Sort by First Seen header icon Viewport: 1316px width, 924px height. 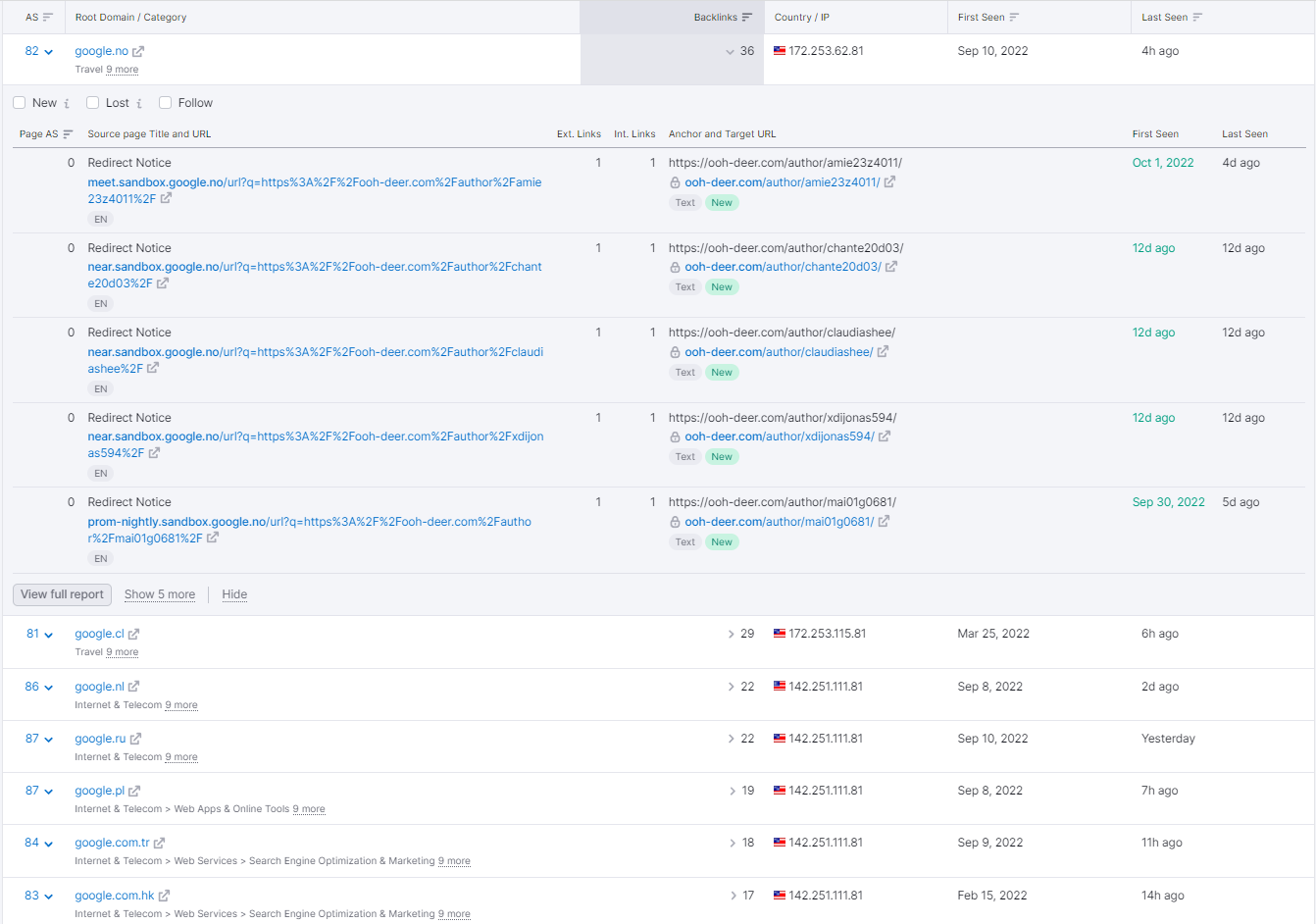coord(1014,18)
